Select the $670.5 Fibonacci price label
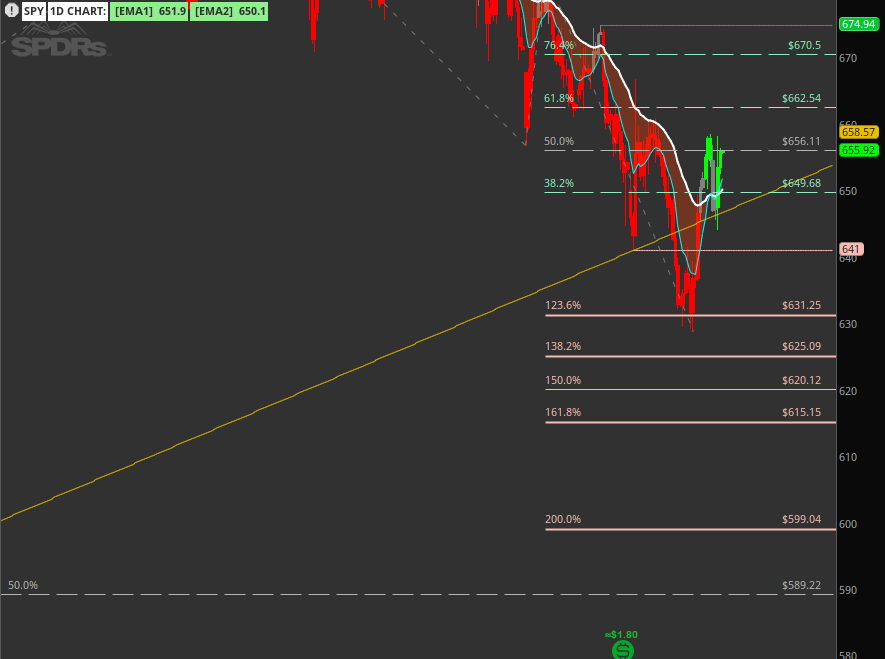Screen dimensions: 885x659 pos(804,45)
